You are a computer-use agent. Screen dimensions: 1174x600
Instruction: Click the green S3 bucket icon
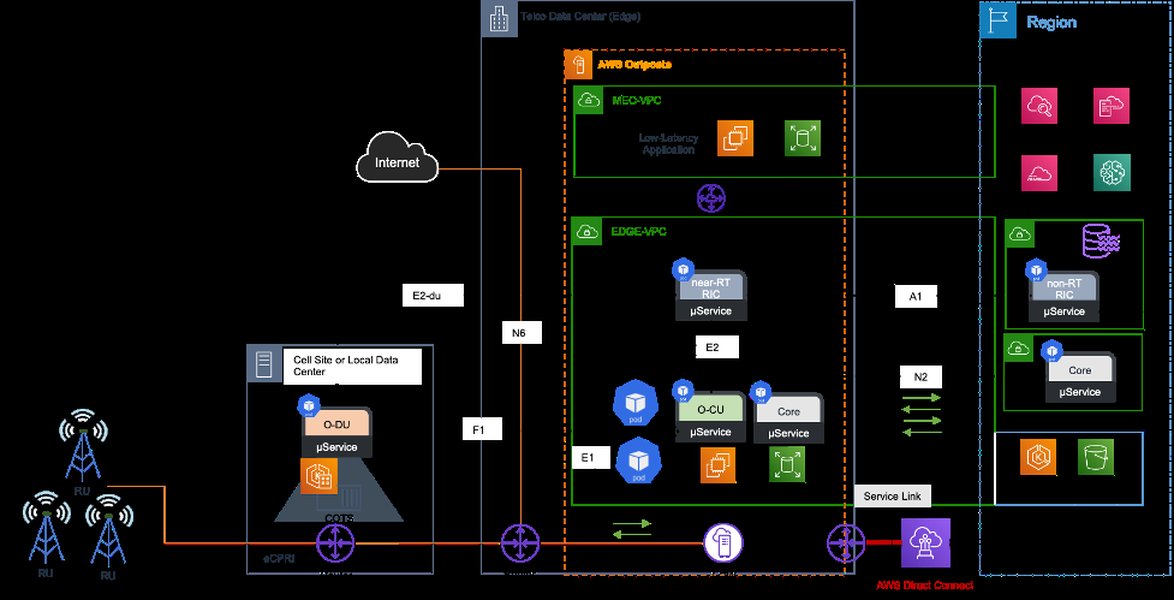pyautogui.click(x=1096, y=456)
